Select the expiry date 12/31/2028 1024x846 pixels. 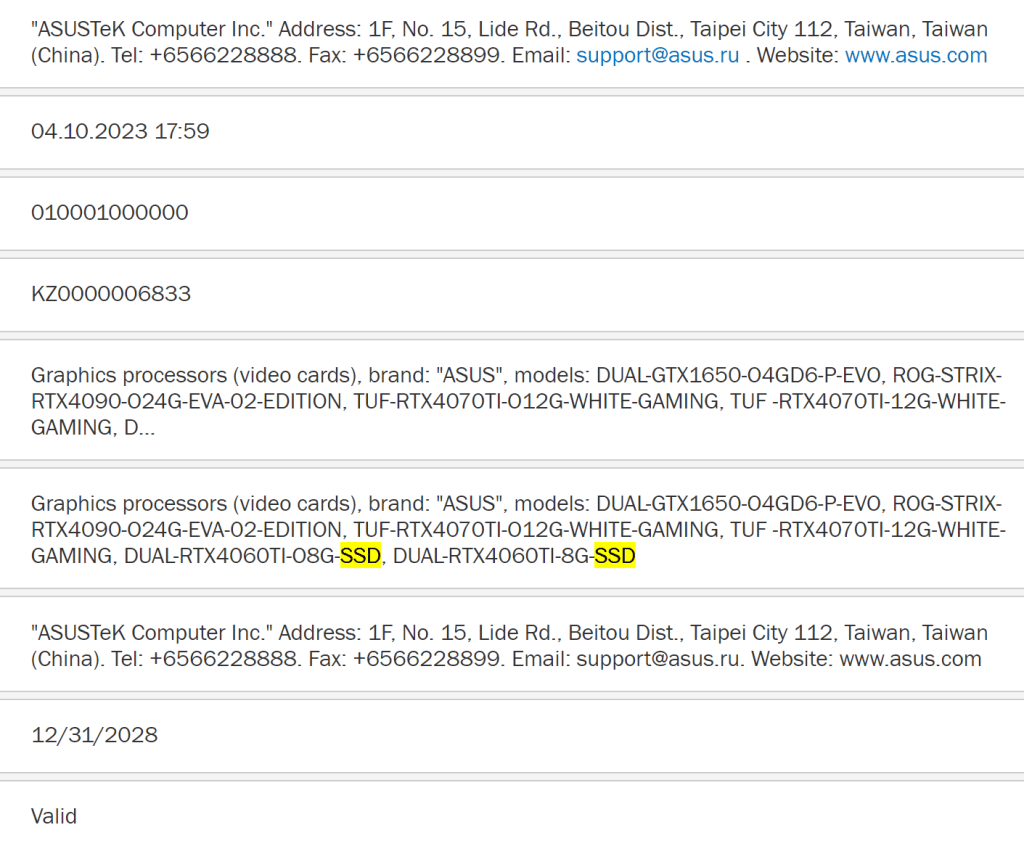tap(95, 735)
